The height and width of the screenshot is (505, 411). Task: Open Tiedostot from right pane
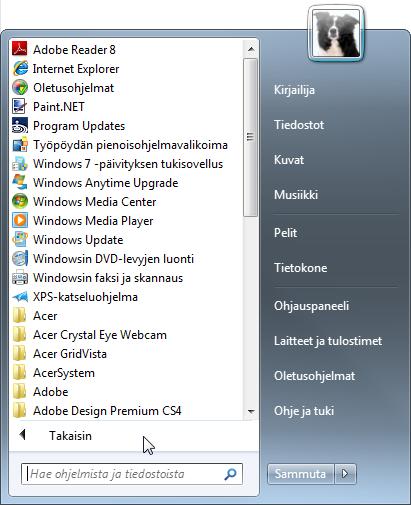point(299,125)
